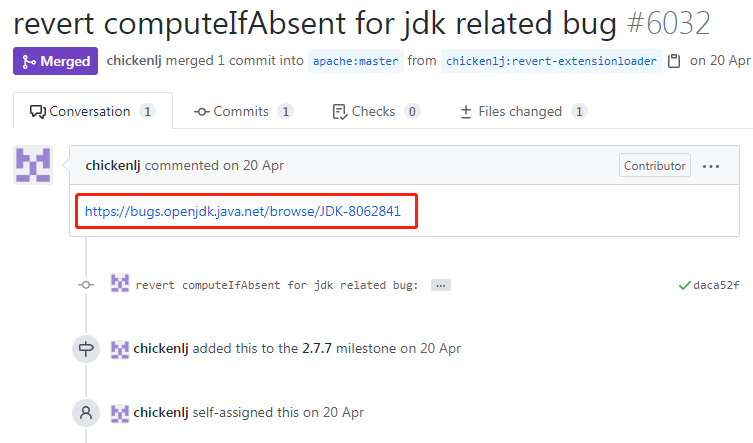Open the three-dot comment options menu
The image size is (753, 443).
point(711,166)
